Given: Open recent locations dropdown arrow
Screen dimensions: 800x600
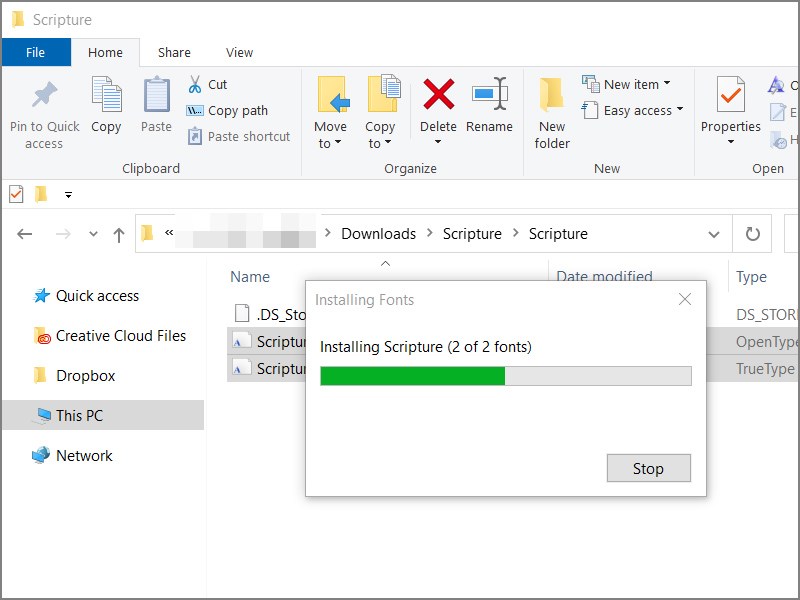Looking at the screenshot, I should tap(93, 234).
